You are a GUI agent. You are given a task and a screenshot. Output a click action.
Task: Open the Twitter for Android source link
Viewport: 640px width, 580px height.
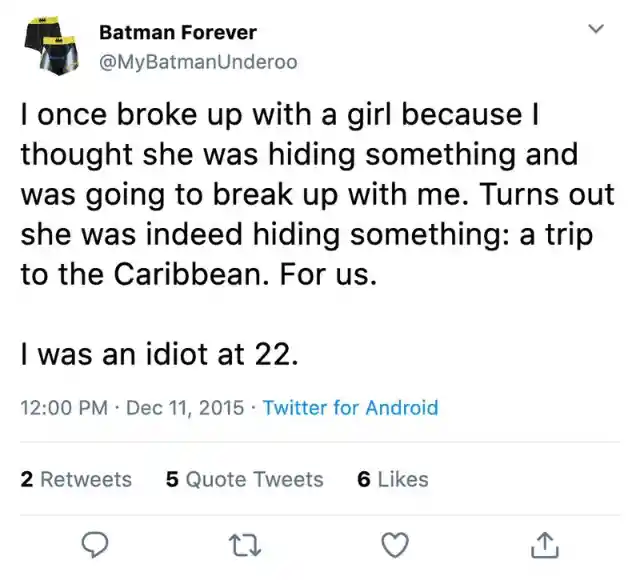pos(351,407)
